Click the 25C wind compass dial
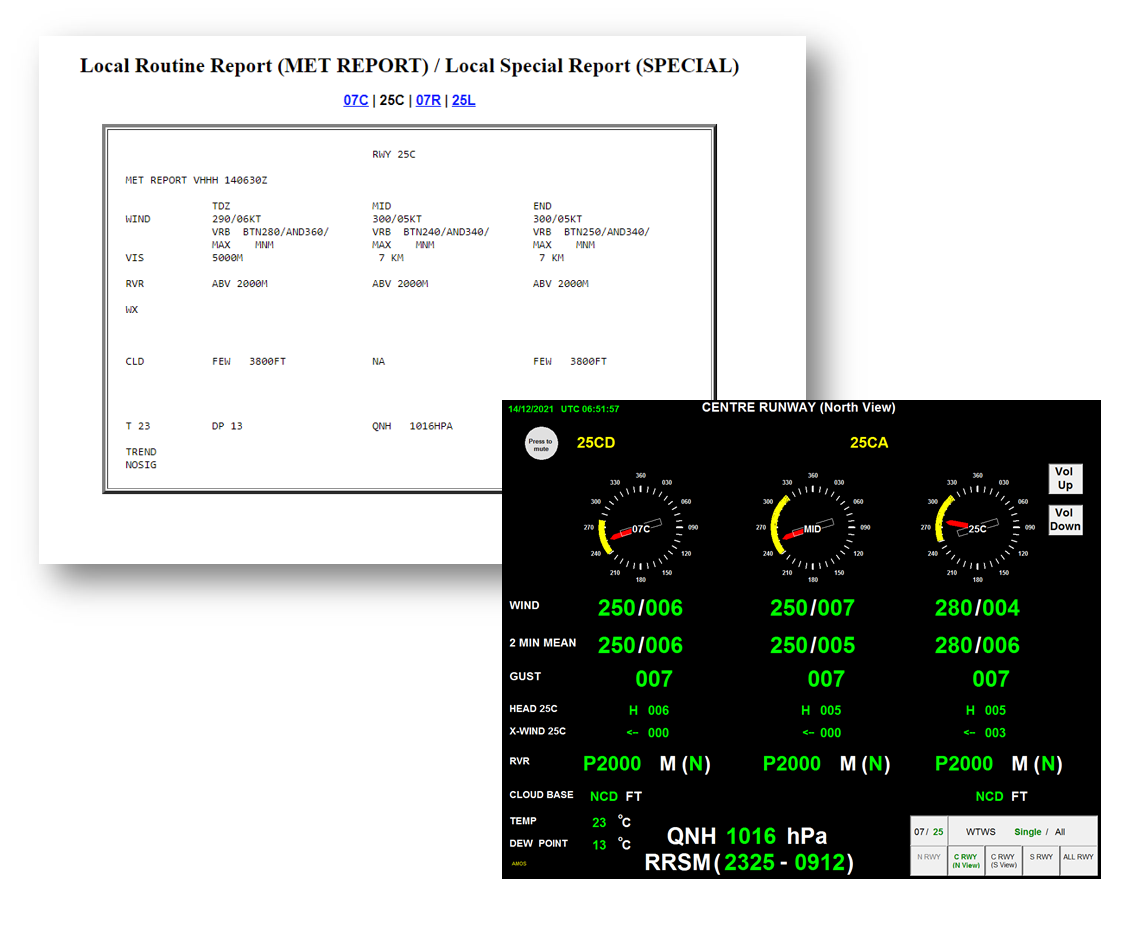 click(x=977, y=528)
